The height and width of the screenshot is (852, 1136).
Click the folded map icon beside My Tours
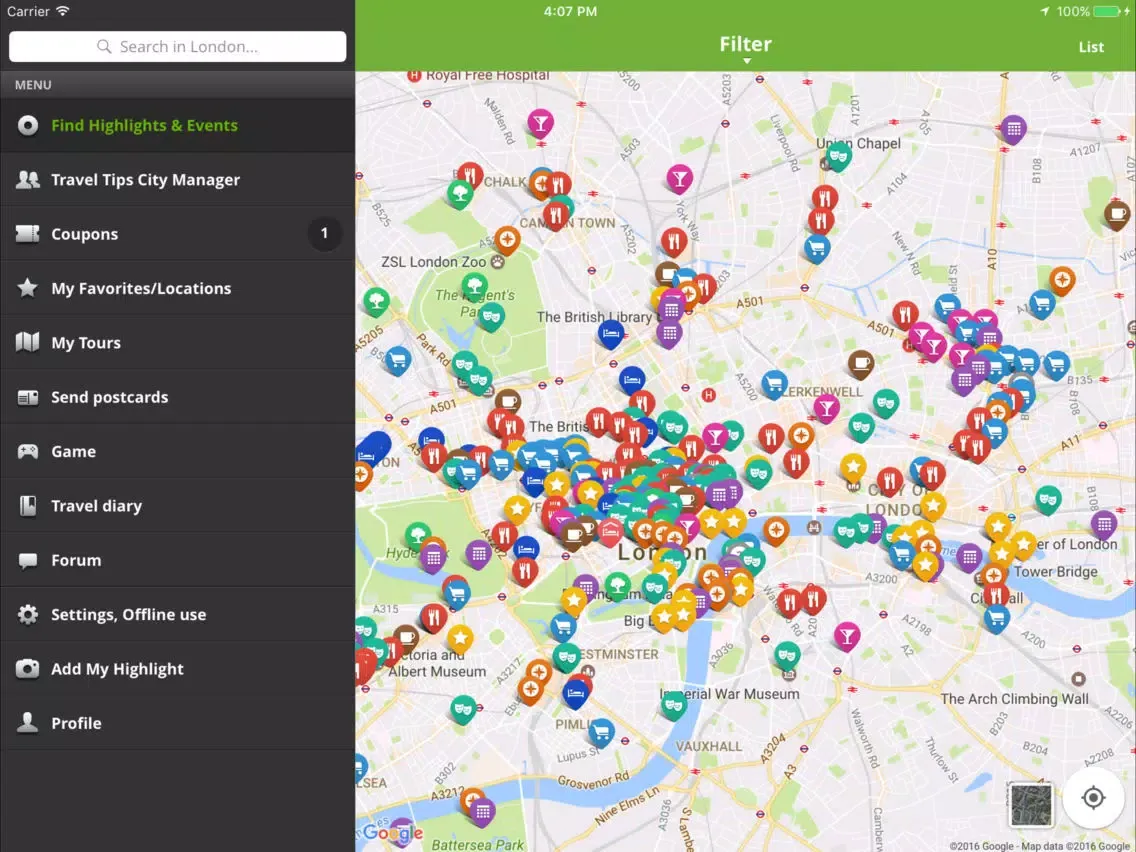(x=28, y=342)
